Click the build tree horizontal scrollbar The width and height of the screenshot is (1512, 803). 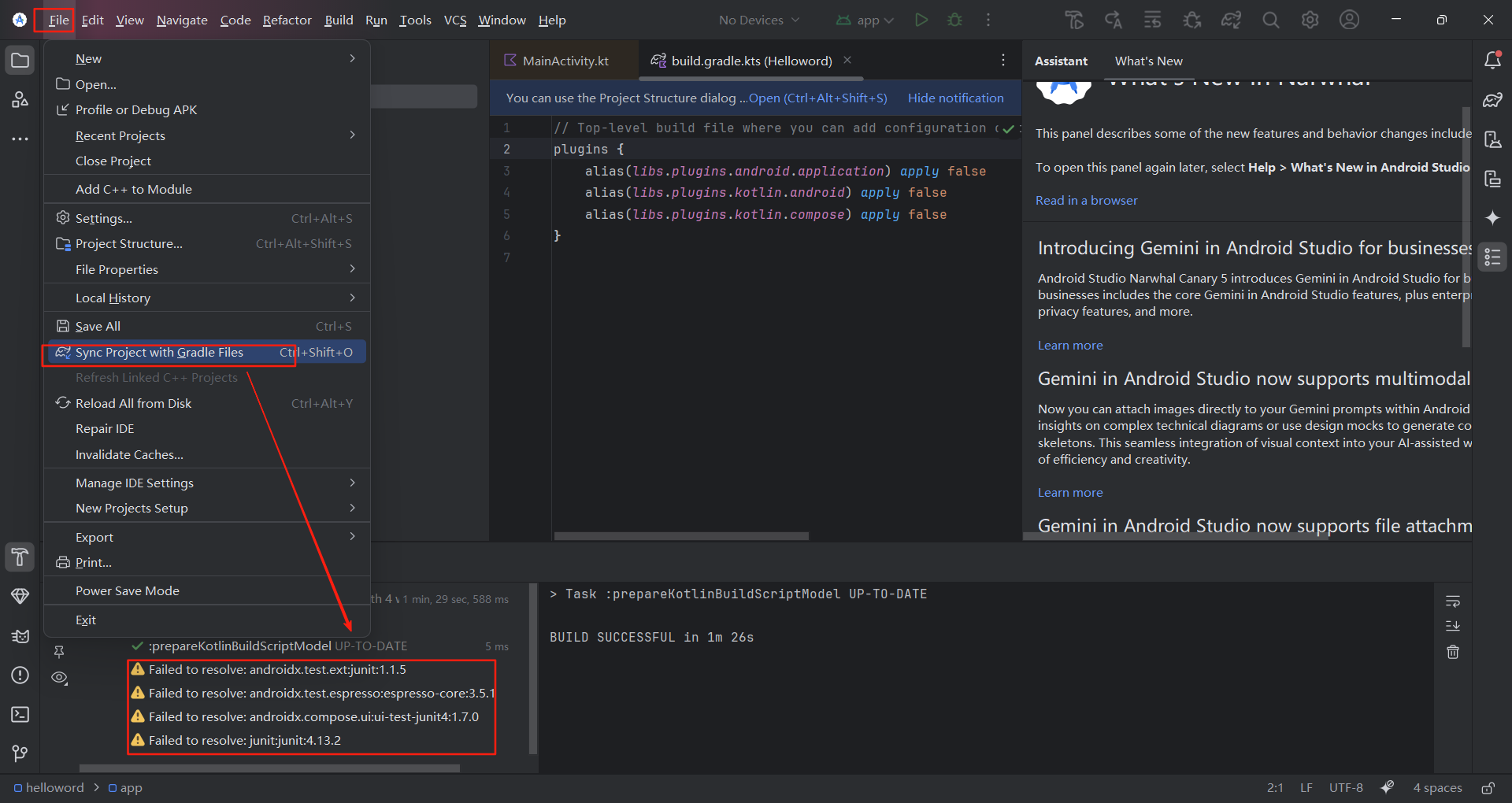click(x=269, y=768)
